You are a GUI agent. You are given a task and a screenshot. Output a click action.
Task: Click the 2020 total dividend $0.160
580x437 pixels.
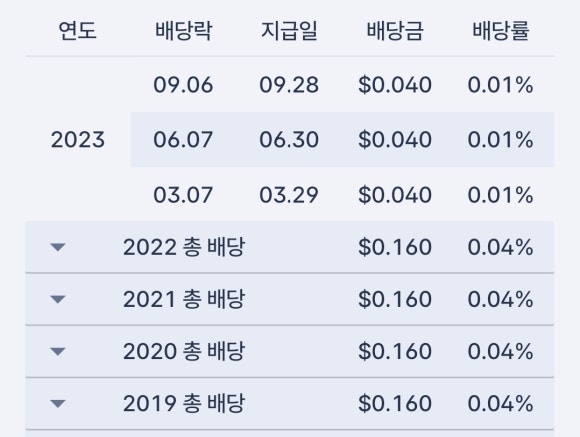coord(395,351)
